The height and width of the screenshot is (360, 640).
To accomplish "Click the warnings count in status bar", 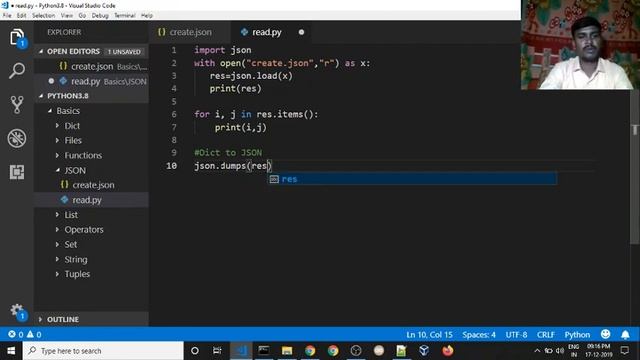I will coord(34,334).
